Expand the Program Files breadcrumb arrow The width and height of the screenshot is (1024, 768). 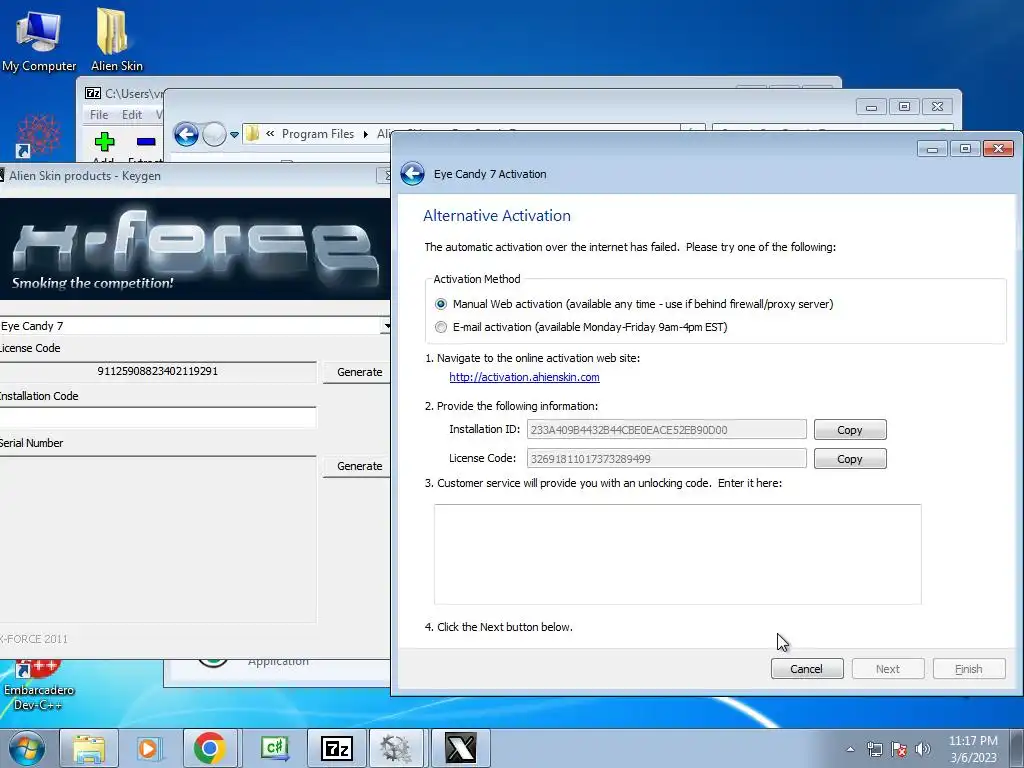[366, 134]
